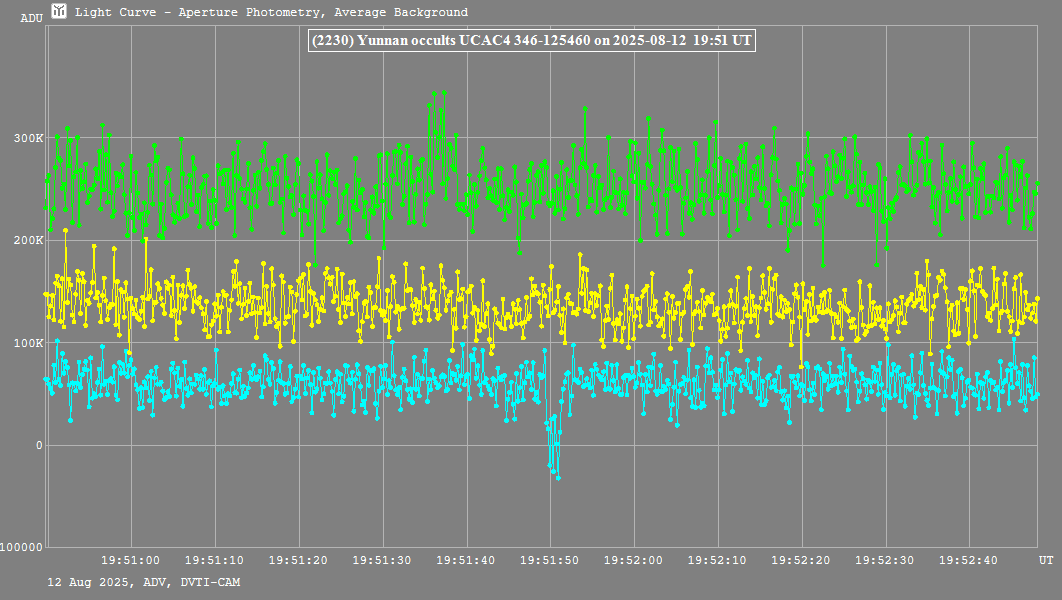Screen dimensions: 1062x600
Task: Click the tallest green curve peak
Action: tap(444, 92)
